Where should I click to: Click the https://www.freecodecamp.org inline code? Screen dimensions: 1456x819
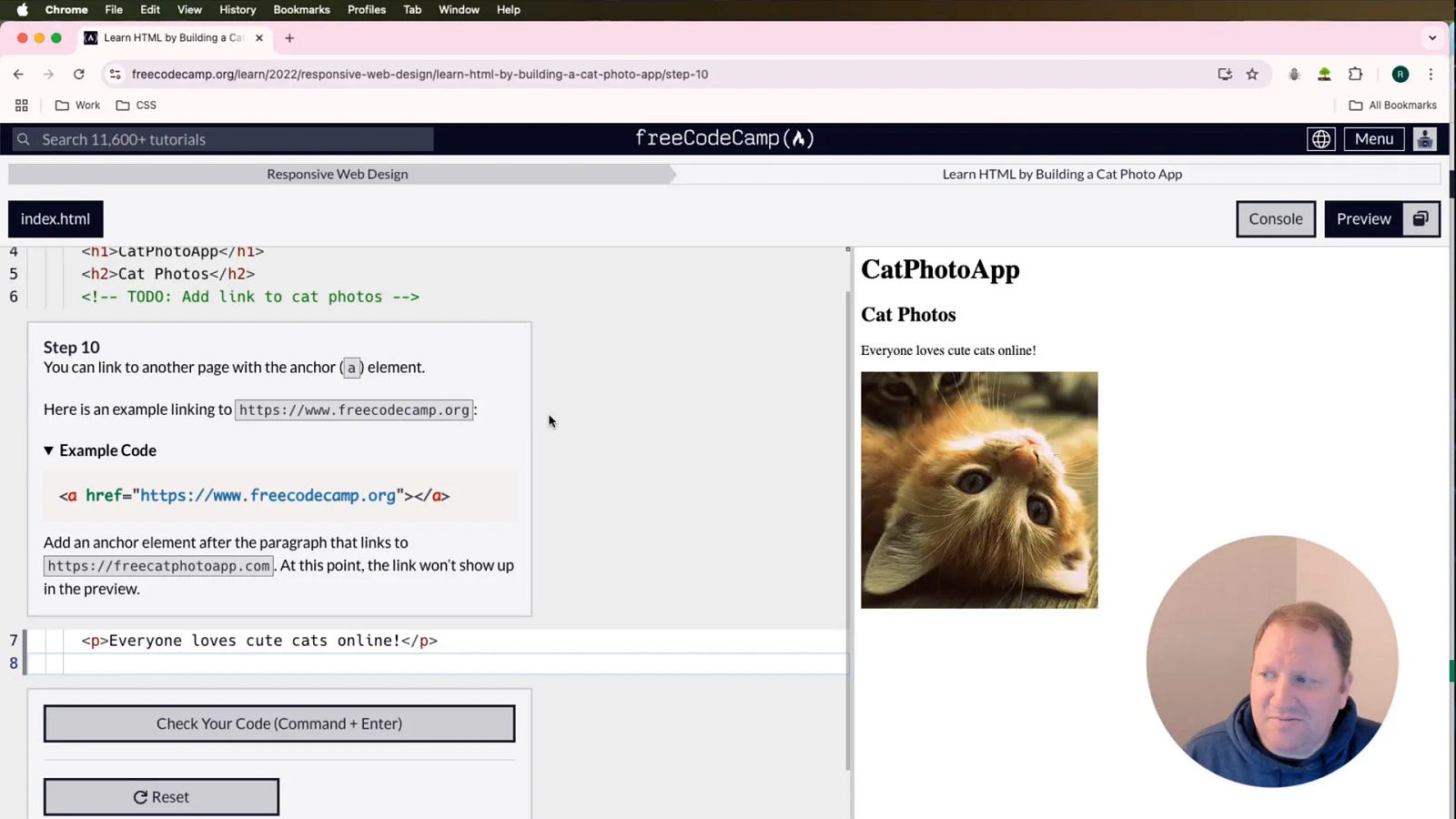354,410
